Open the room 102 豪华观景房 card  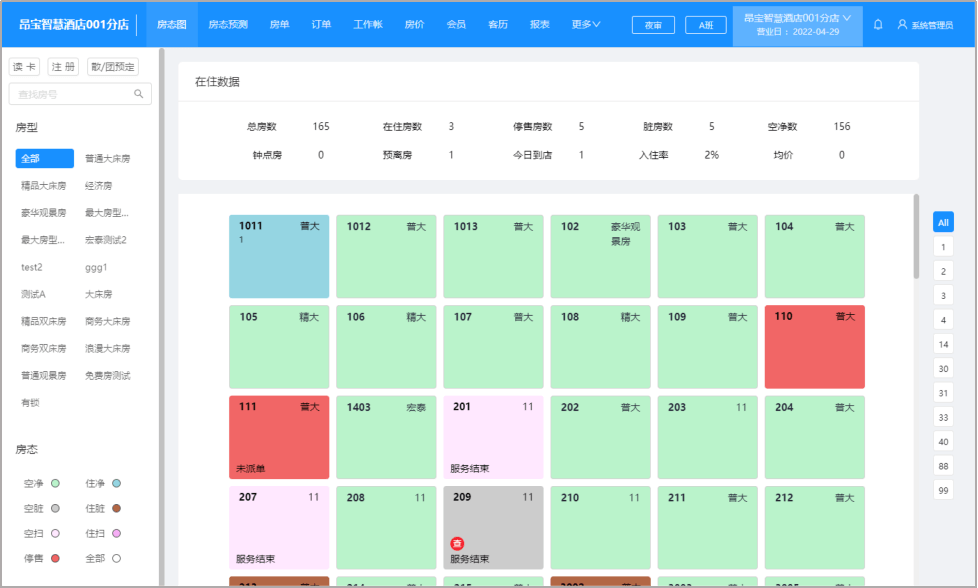coord(601,256)
